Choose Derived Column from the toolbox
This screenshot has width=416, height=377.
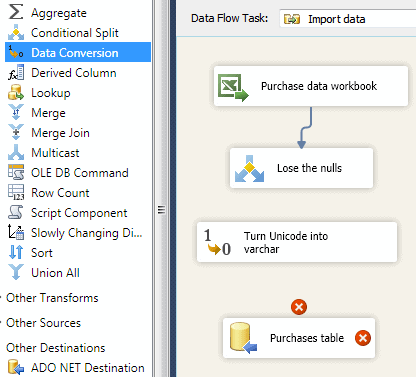[74, 73]
